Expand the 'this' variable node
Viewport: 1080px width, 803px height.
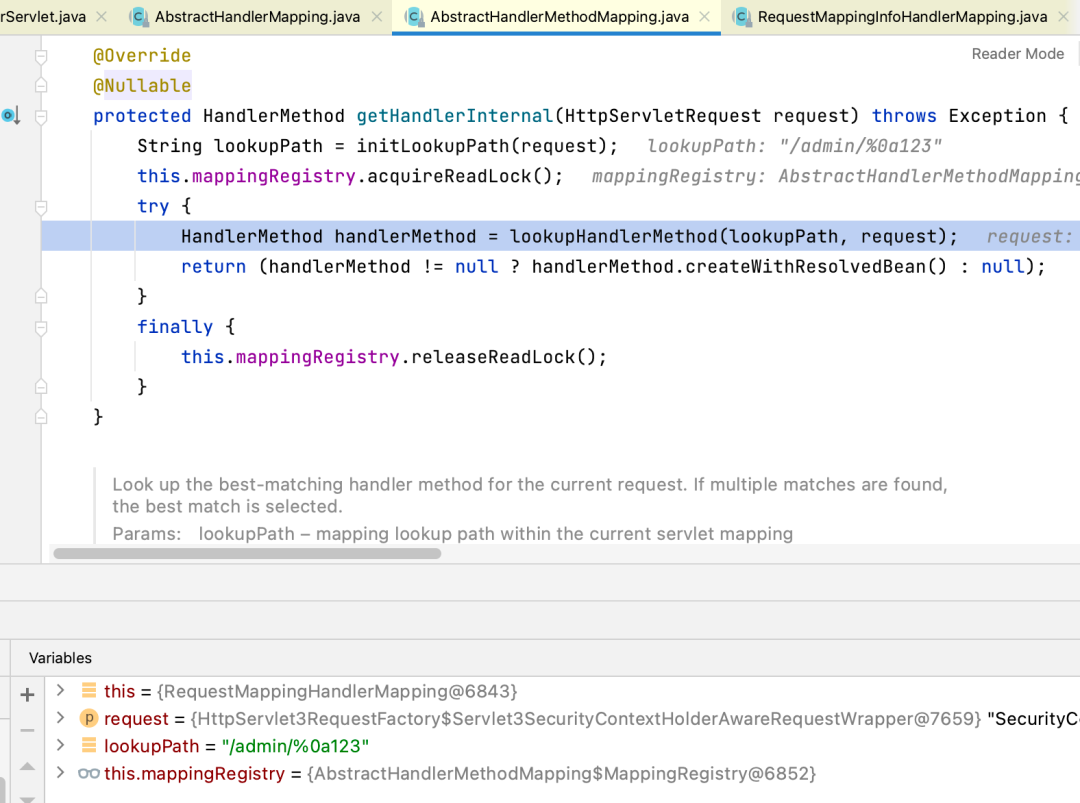[x=60, y=691]
